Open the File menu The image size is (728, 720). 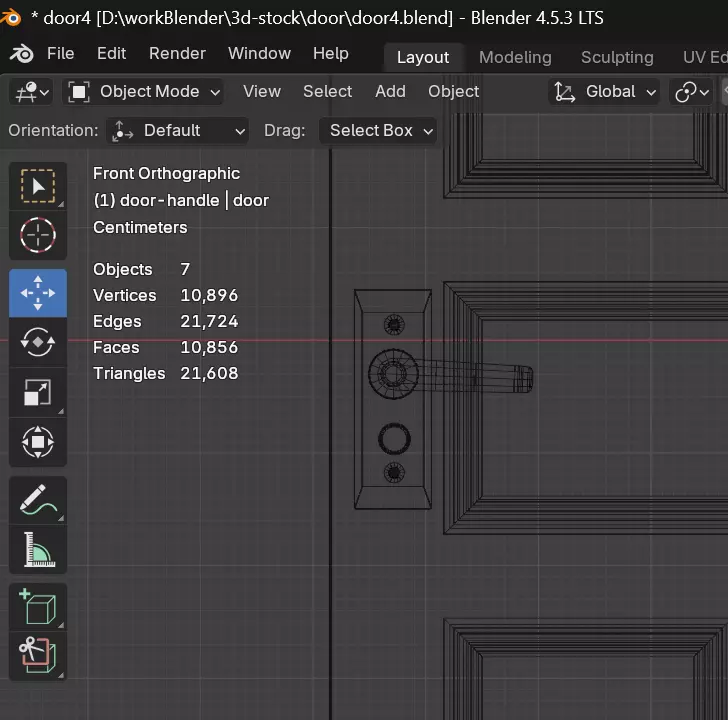point(60,53)
